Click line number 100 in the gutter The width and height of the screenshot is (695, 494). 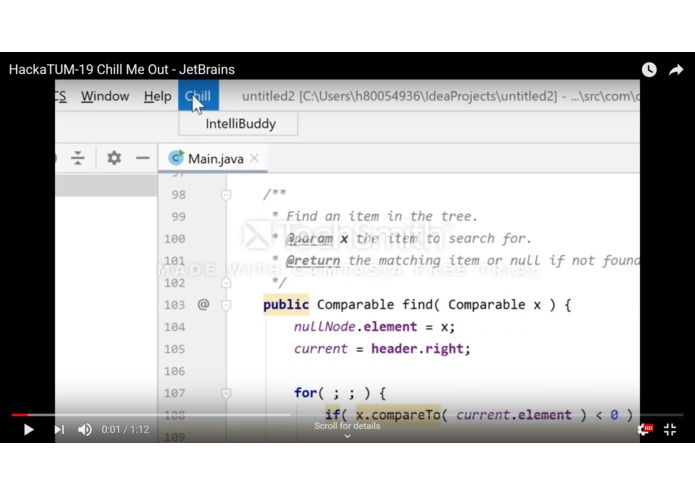(175, 239)
